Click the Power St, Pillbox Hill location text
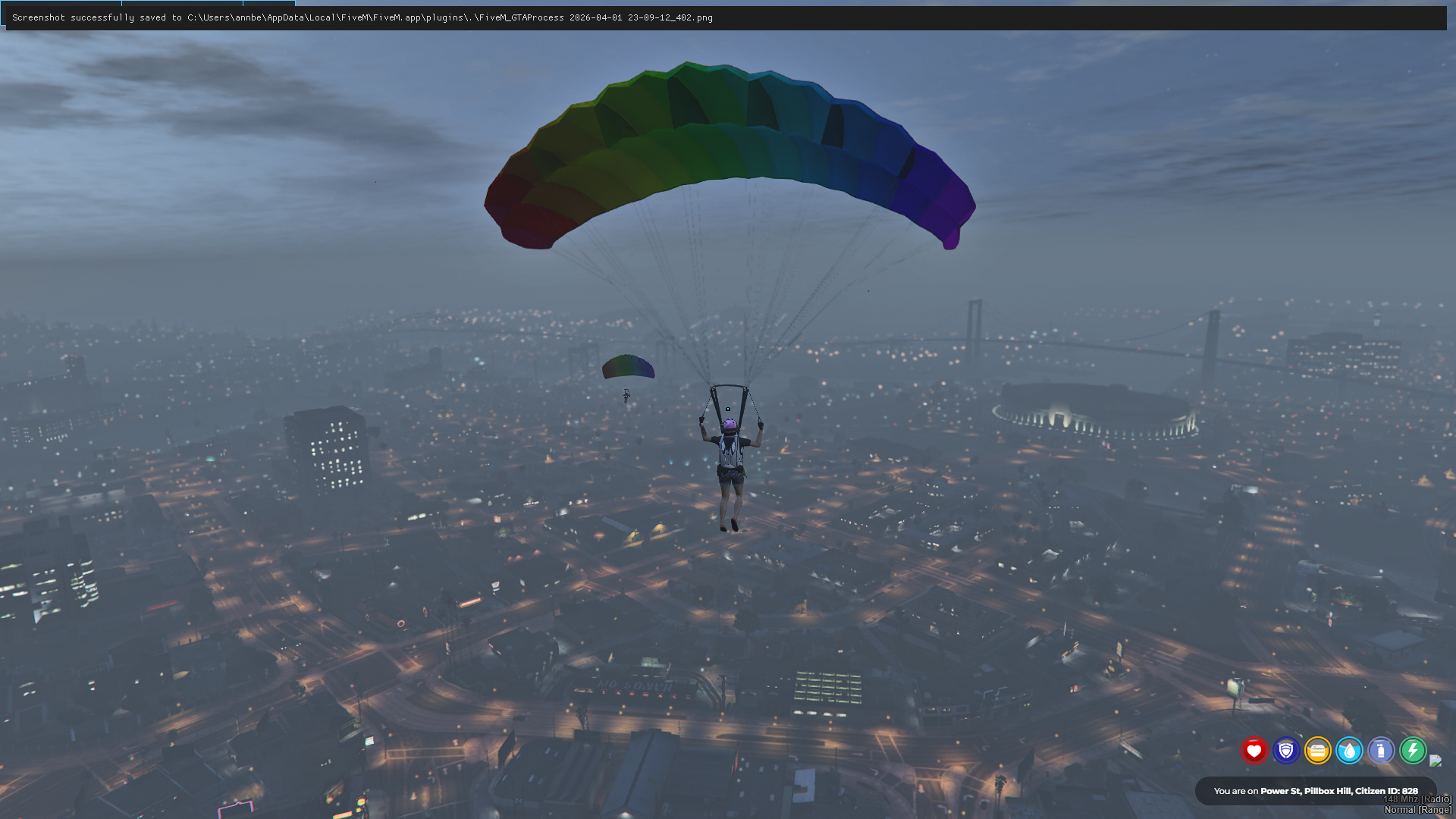This screenshot has width=1456, height=819. [1306, 791]
